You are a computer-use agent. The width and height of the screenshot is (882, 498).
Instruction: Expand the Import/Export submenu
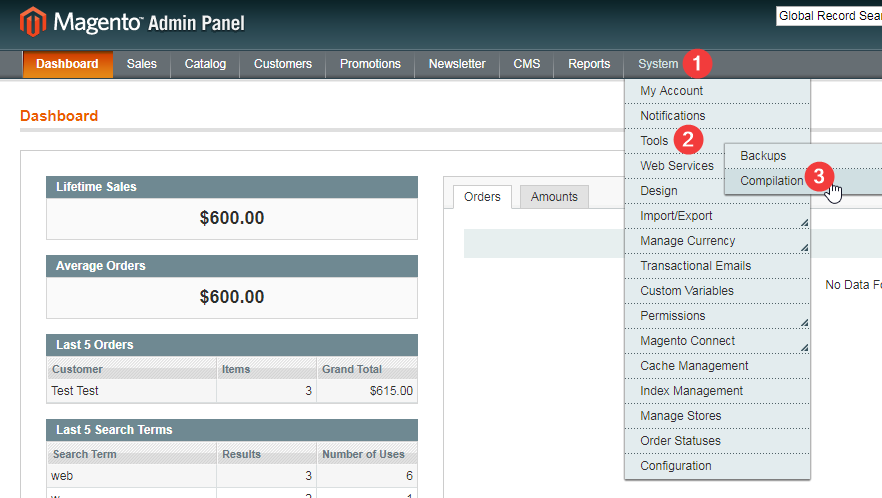(717, 216)
